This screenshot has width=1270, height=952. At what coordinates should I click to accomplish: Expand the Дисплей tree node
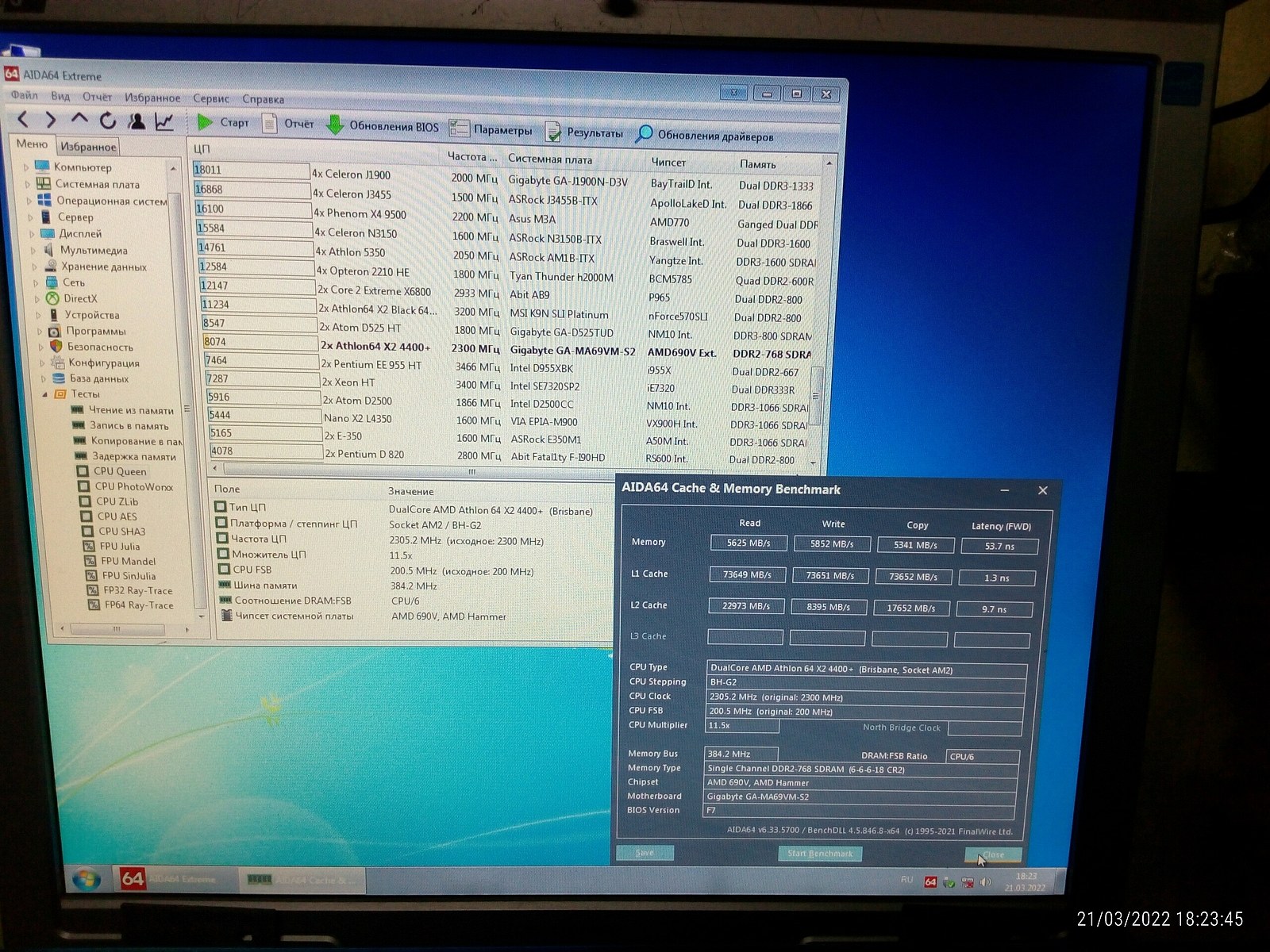[33, 234]
